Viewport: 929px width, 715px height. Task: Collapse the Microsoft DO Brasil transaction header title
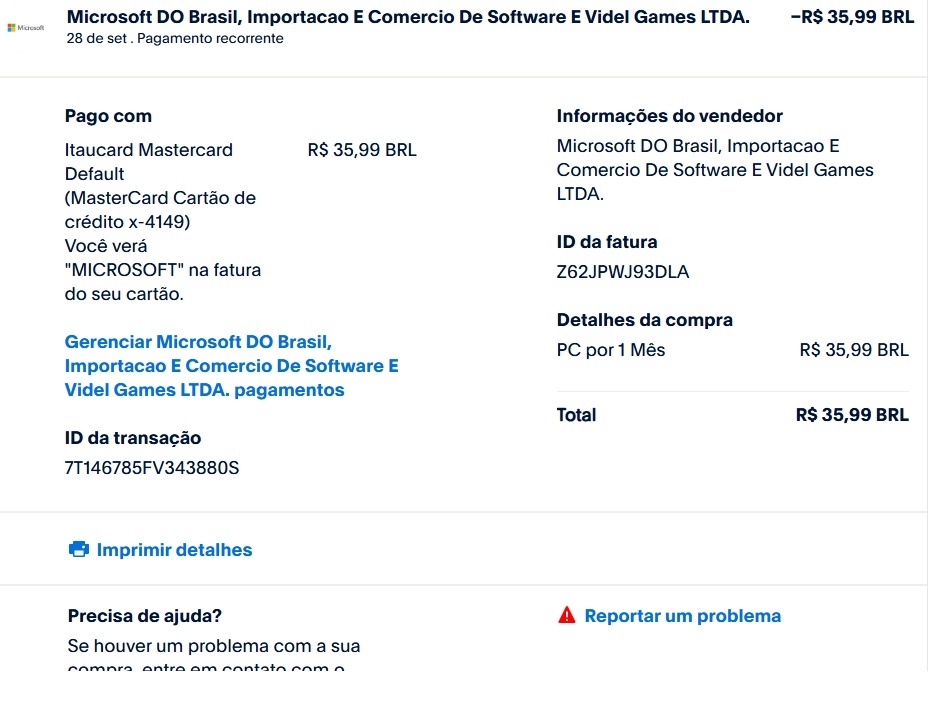(407, 17)
